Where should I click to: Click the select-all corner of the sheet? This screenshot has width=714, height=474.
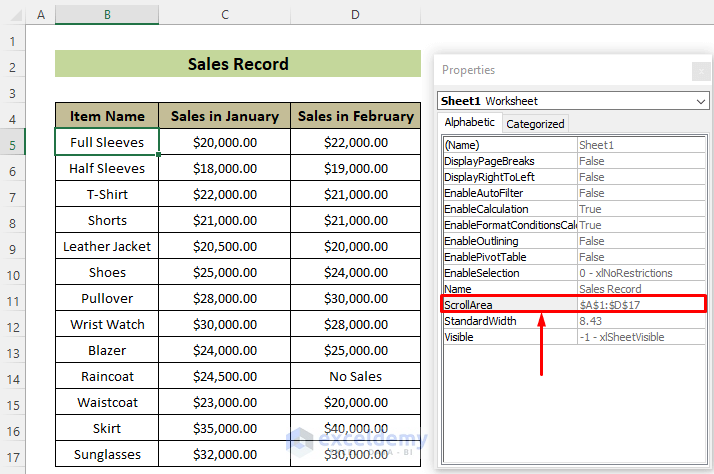(13, 15)
